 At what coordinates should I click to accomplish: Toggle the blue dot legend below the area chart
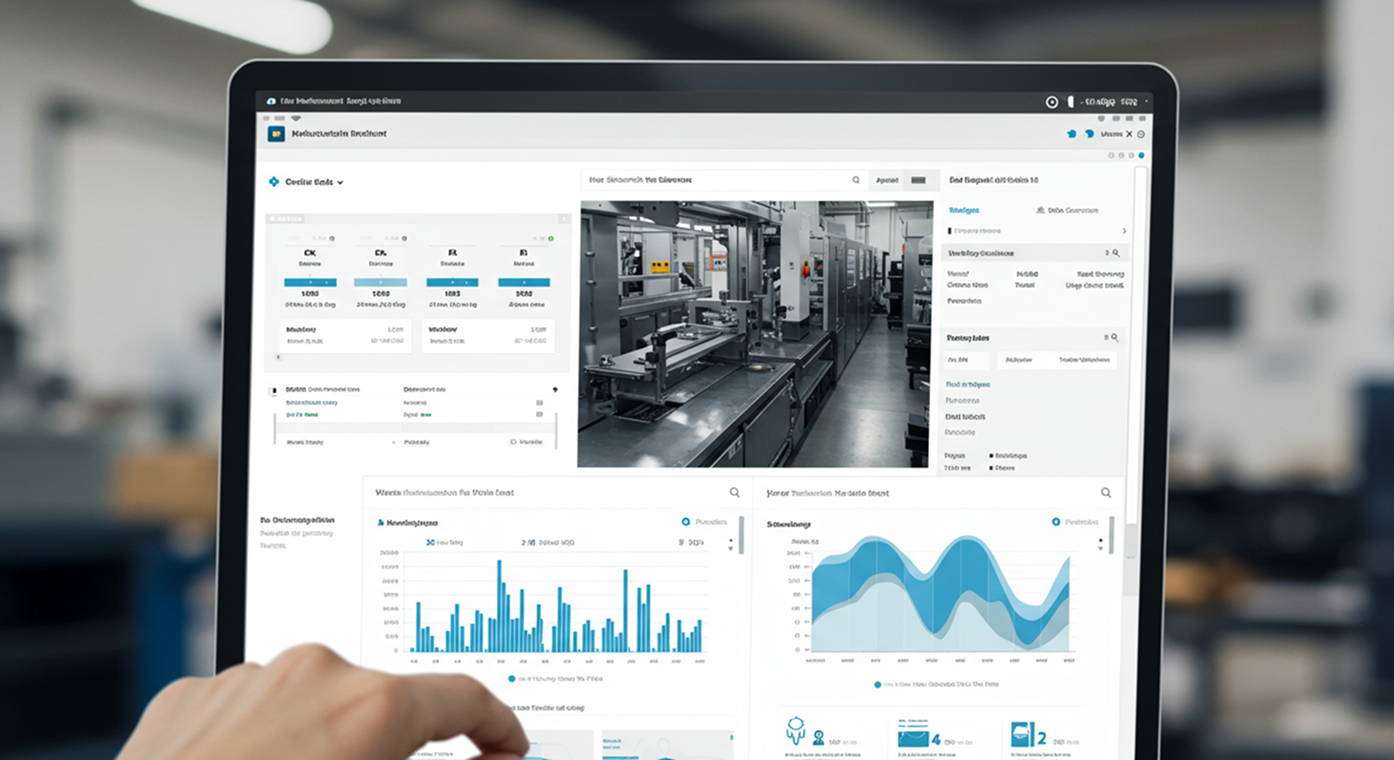(x=878, y=685)
